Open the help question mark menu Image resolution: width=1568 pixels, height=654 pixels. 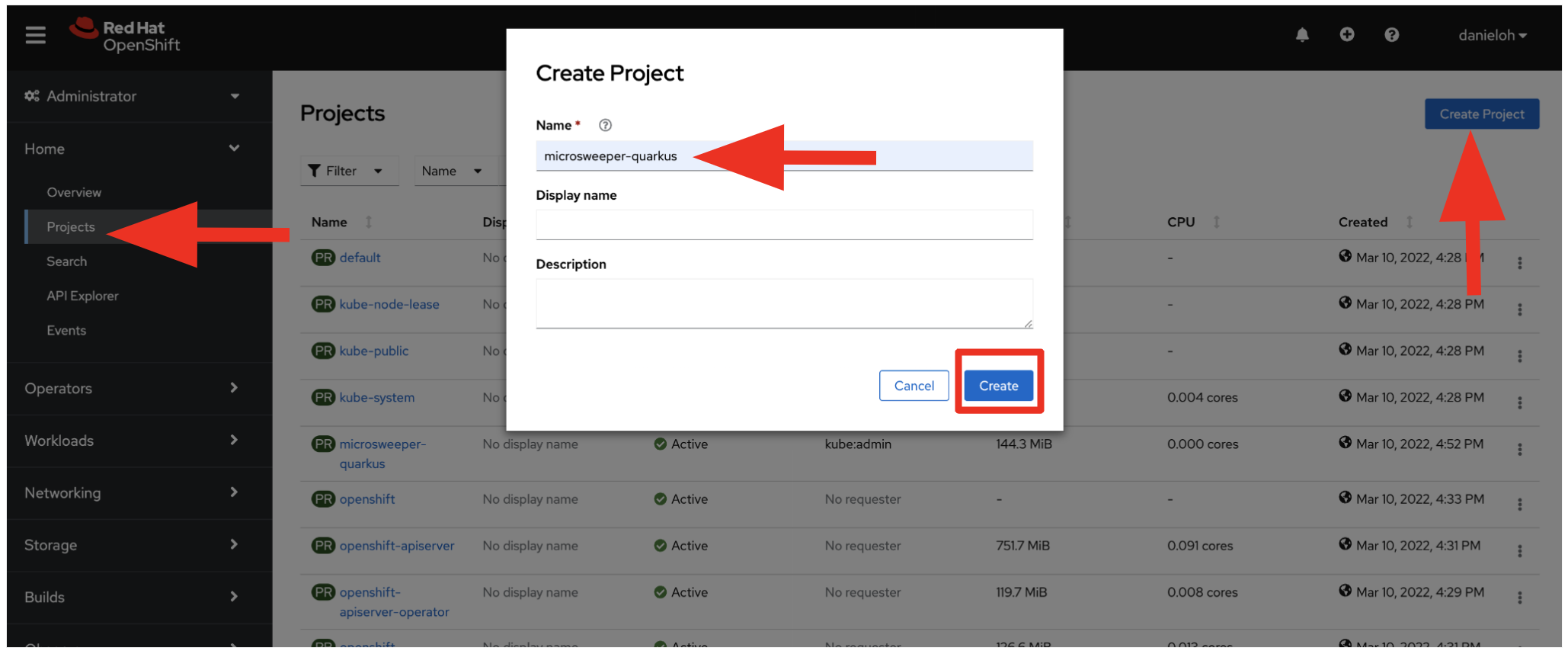click(x=1391, y=35)
